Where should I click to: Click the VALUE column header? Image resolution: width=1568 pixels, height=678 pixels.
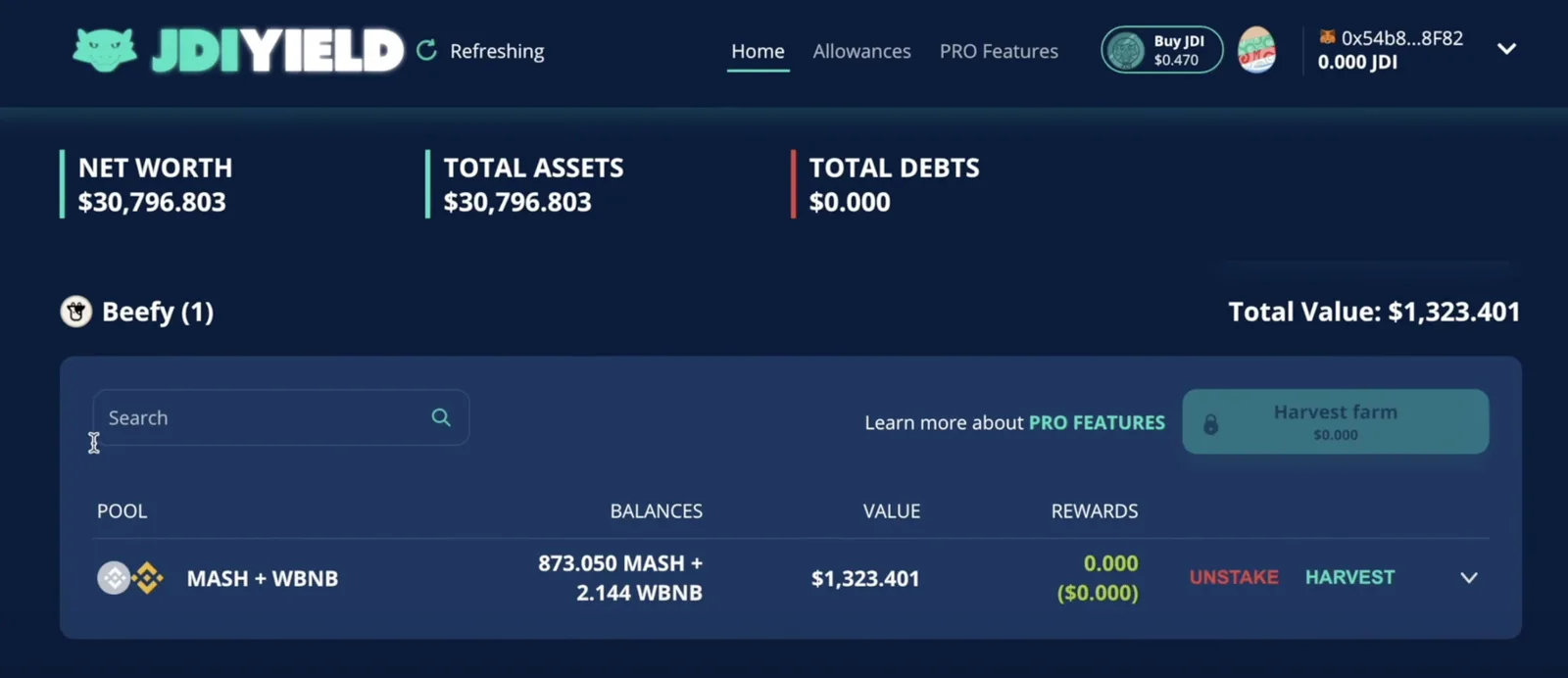892,510
